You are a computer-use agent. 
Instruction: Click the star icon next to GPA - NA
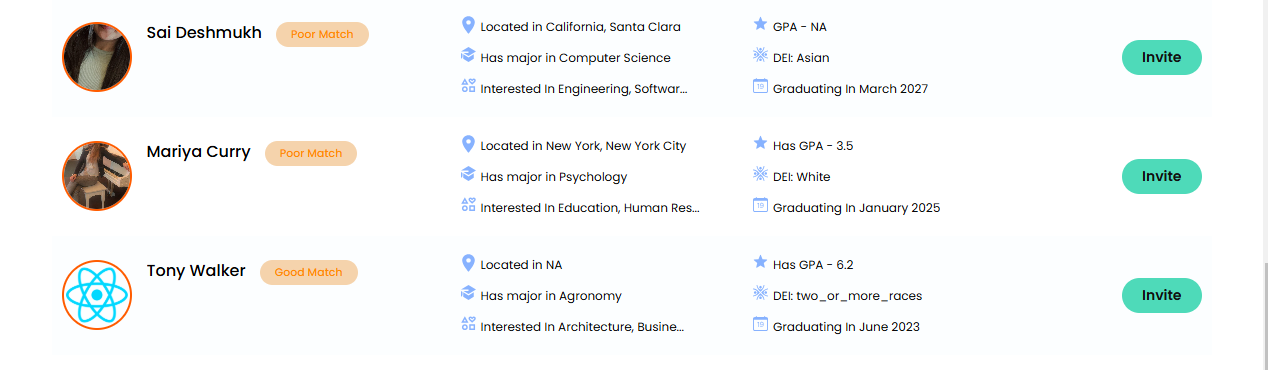click(760, 25)
